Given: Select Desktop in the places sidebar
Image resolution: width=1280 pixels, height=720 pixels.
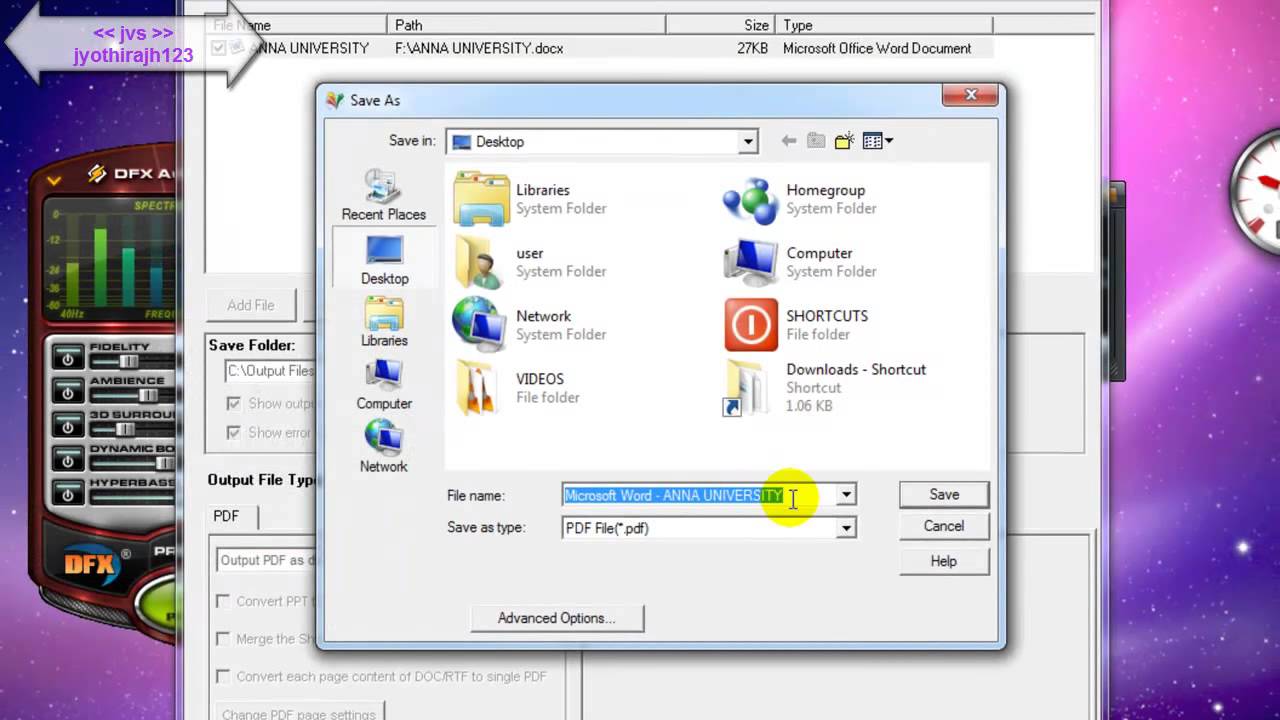Looking at the screenshot, I should 384,260.
